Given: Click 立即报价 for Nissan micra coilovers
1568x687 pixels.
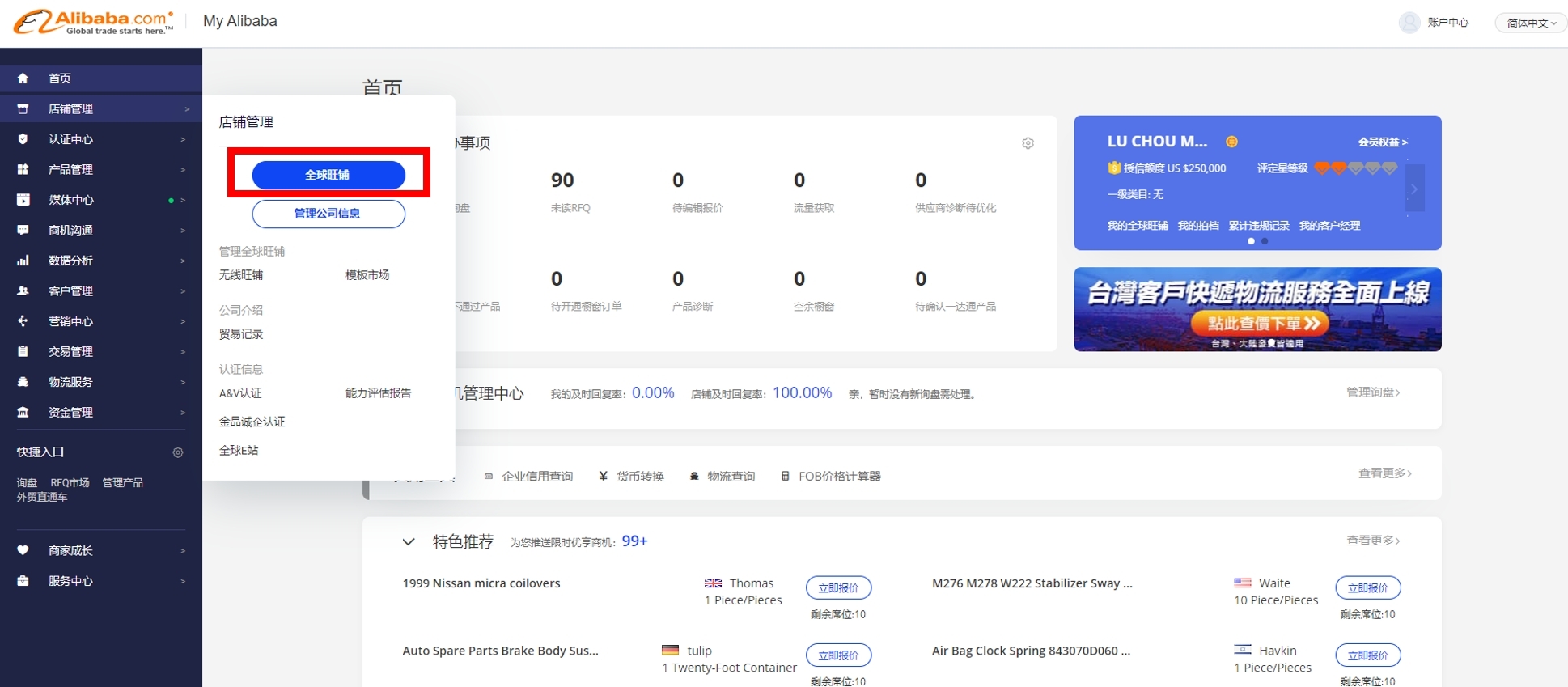Looking at the screenshot, I should pyautogui.click(x=838, y=588).
